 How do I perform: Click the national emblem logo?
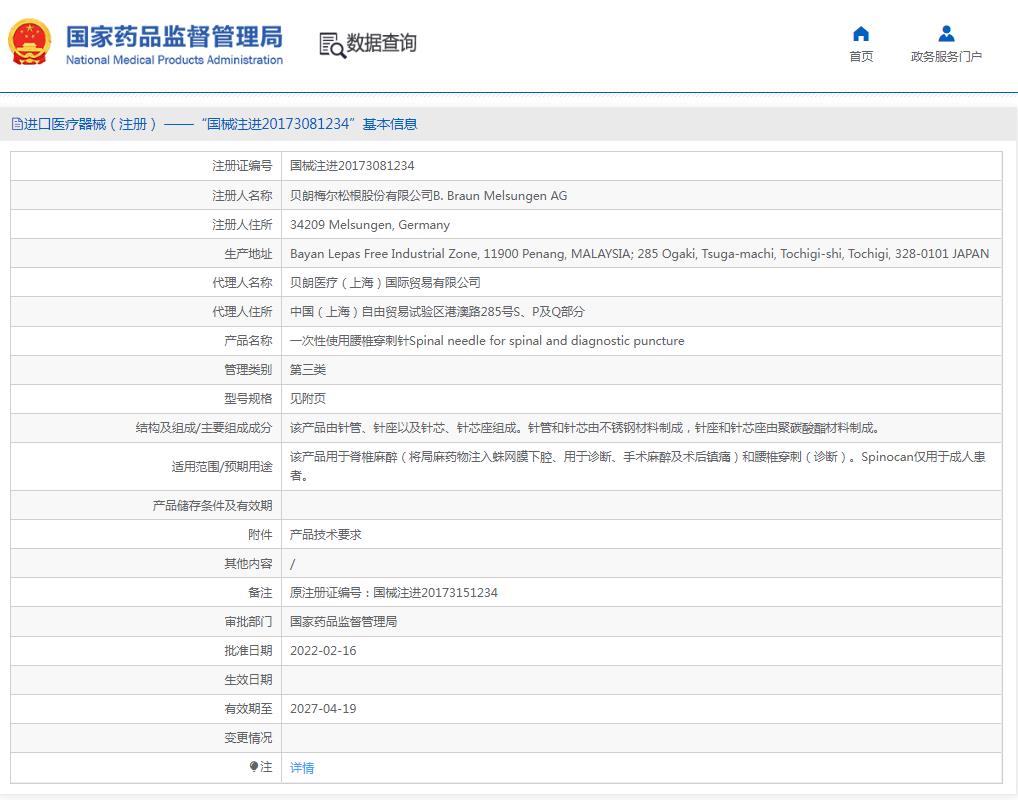31,43
